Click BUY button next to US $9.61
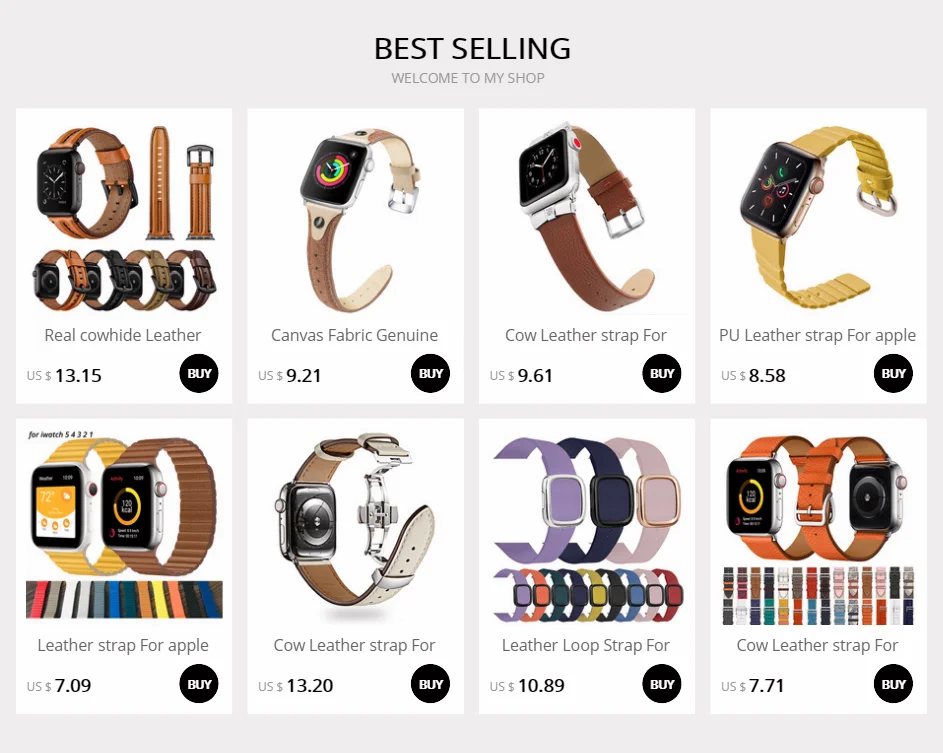943x753 pixels. pos(662,373)
